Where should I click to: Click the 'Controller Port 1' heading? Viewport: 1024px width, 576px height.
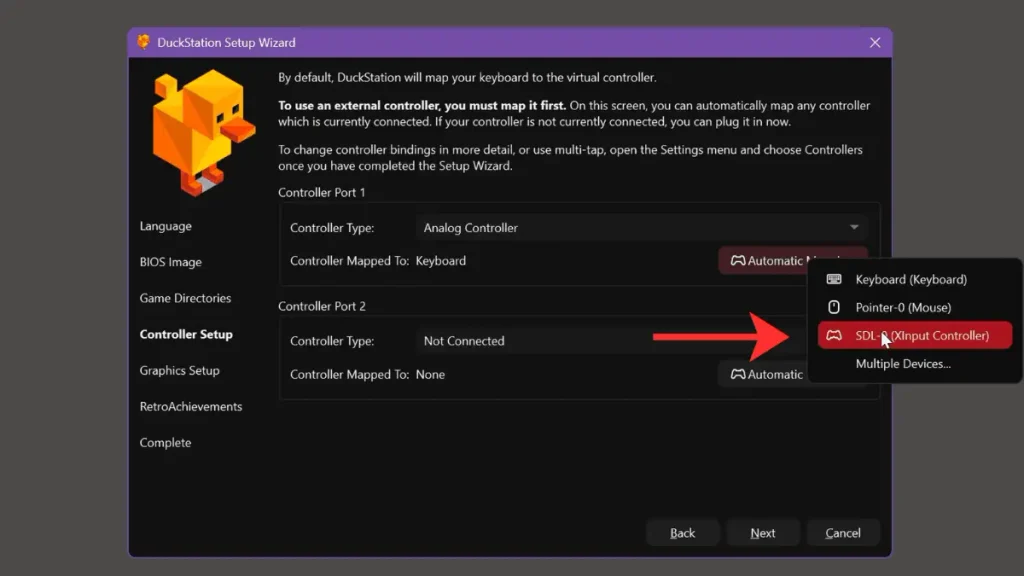(x=321, y=192)
